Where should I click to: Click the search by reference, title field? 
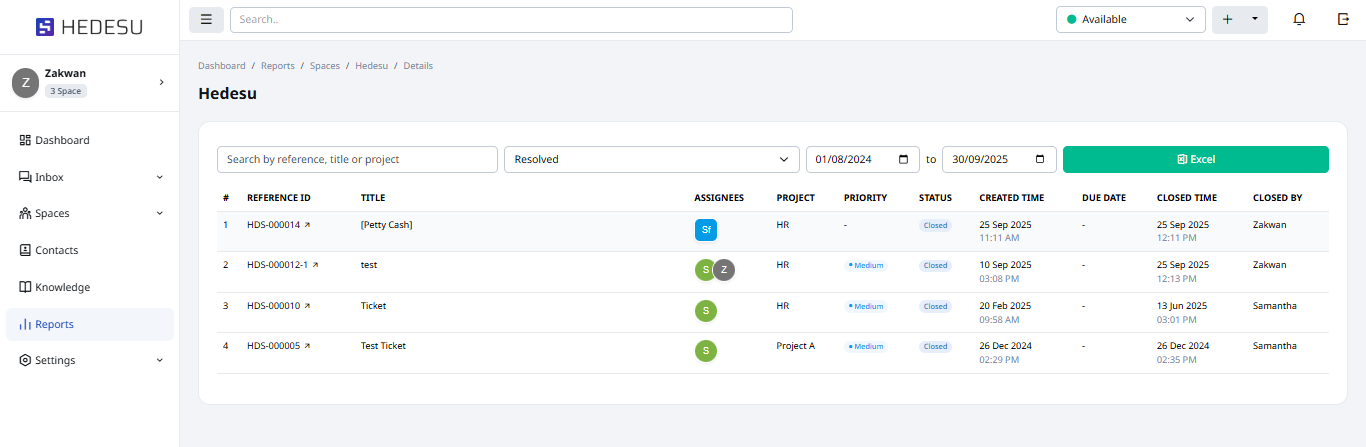pyautogui.click(x=357, y=159)
